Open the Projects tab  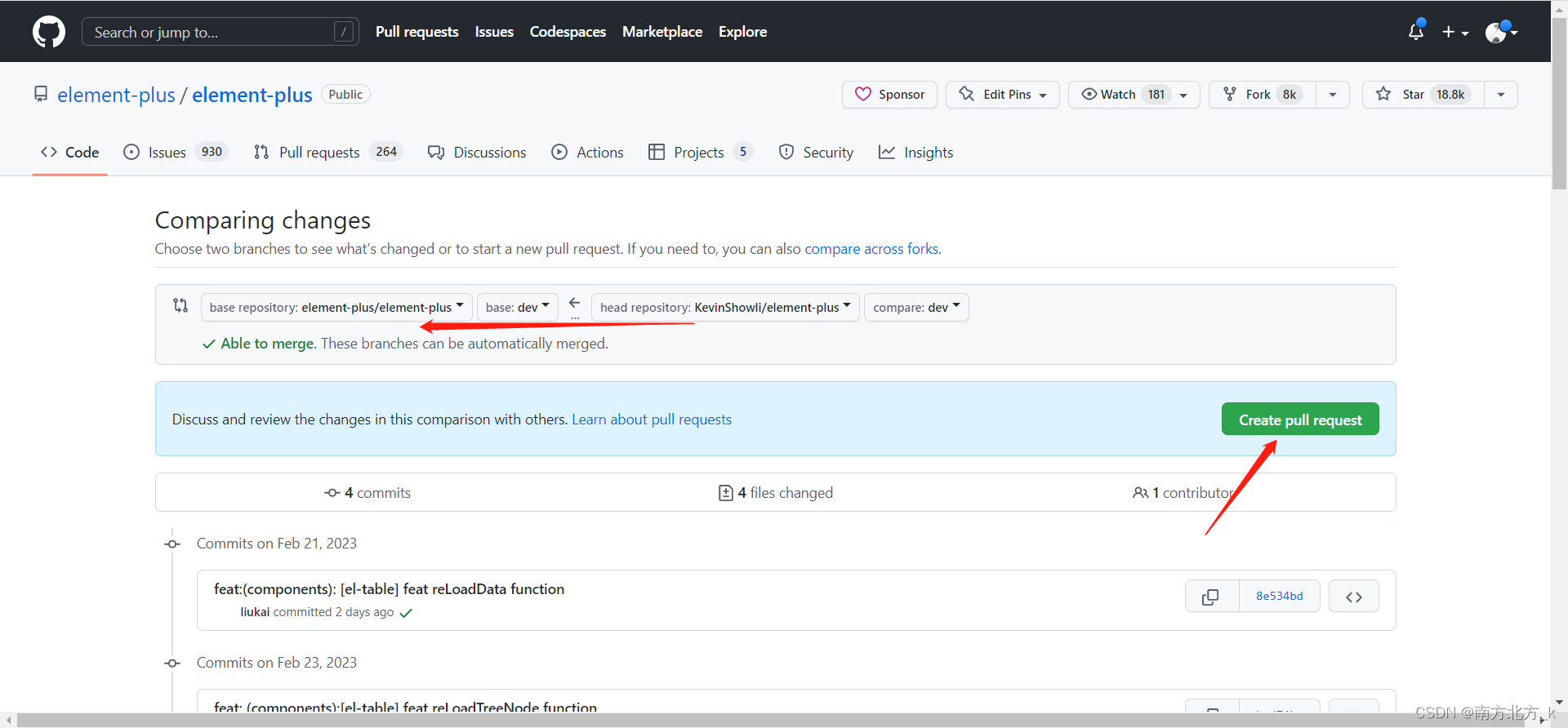700,153
